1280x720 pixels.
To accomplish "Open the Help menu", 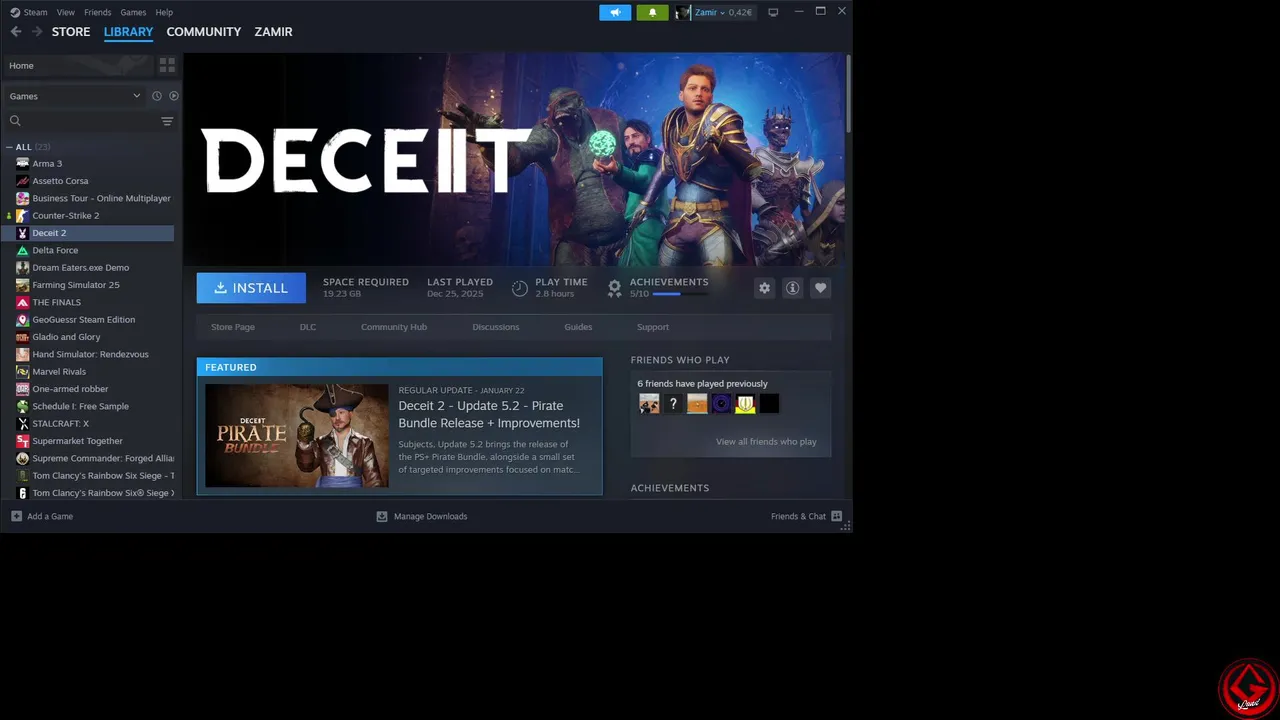I will point(165,12).
